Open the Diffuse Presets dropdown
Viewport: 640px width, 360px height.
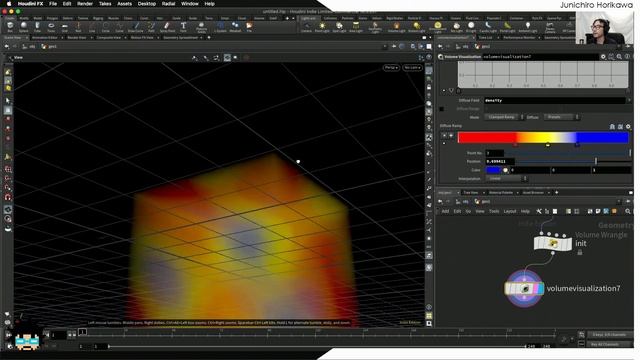coord(561,117)
